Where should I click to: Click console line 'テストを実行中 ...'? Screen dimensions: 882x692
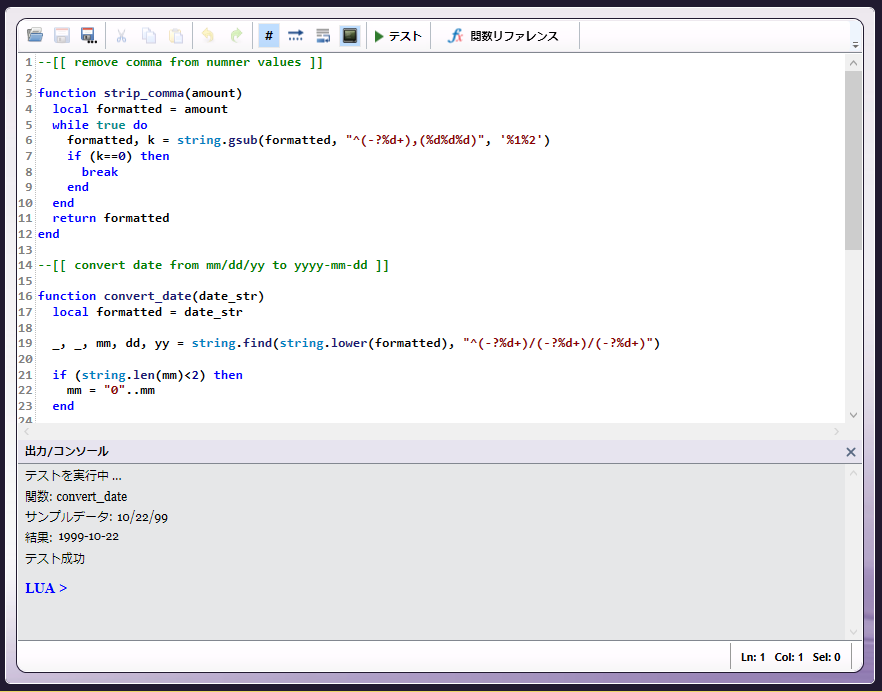(x=73, y=477)
